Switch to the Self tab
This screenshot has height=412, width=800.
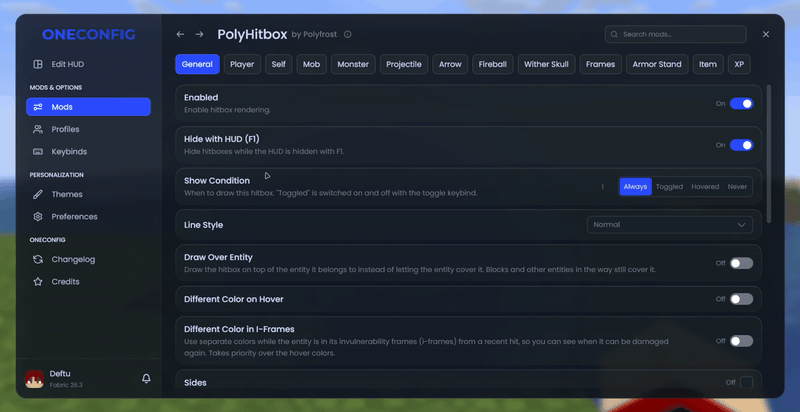pyautogui.click(x=279, y=64)
